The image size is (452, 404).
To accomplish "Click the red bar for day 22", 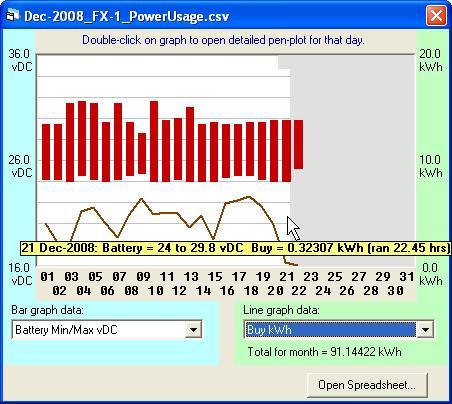I will (298, 144).
